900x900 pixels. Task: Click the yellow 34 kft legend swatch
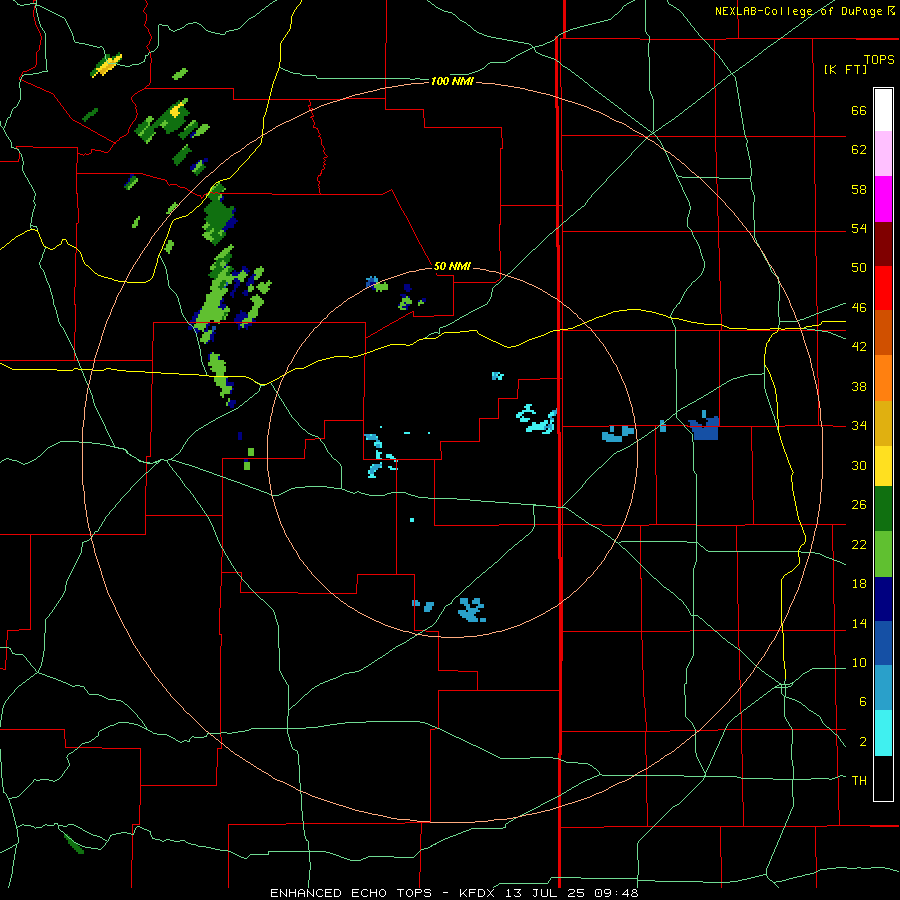click(x=883, y=465)
